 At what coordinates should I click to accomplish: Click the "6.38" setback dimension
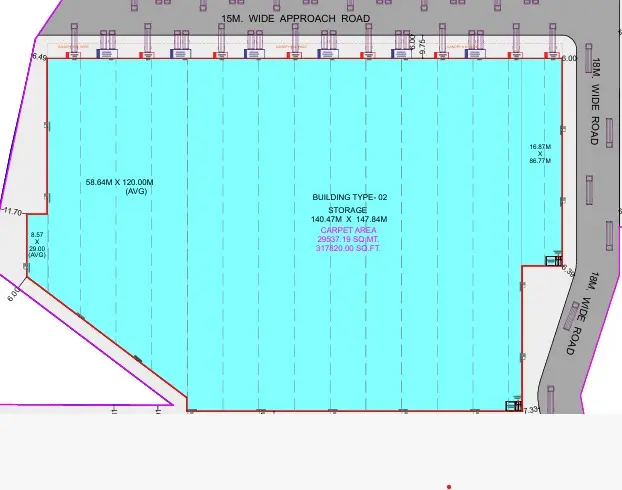(x=568, y=271)
